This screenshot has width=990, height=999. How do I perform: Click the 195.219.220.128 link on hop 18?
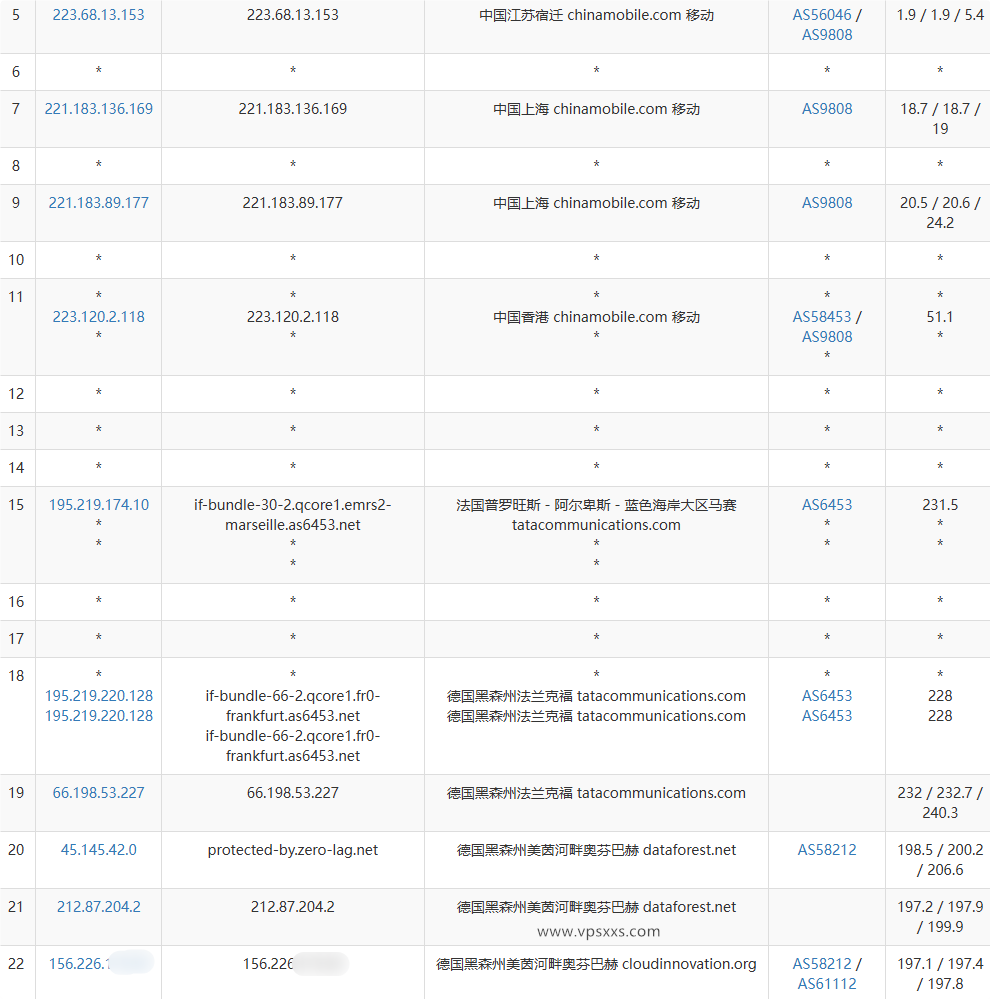[x=97, y=696]
